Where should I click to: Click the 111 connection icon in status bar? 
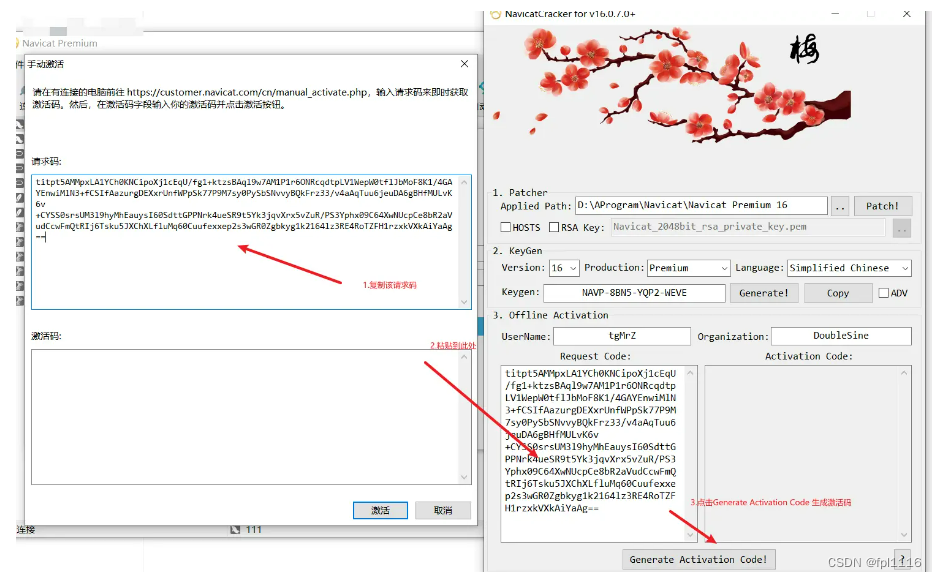[x=235, y=529]
